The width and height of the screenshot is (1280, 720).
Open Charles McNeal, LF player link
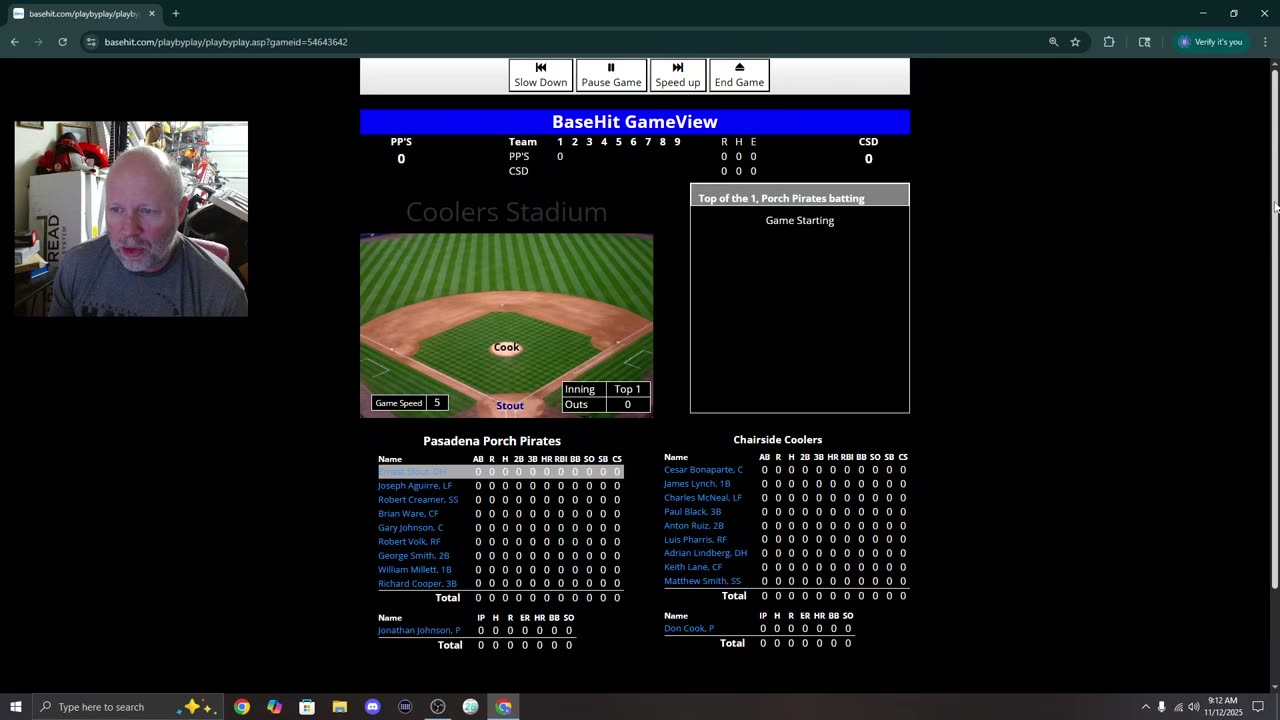[x=703, y=498]
